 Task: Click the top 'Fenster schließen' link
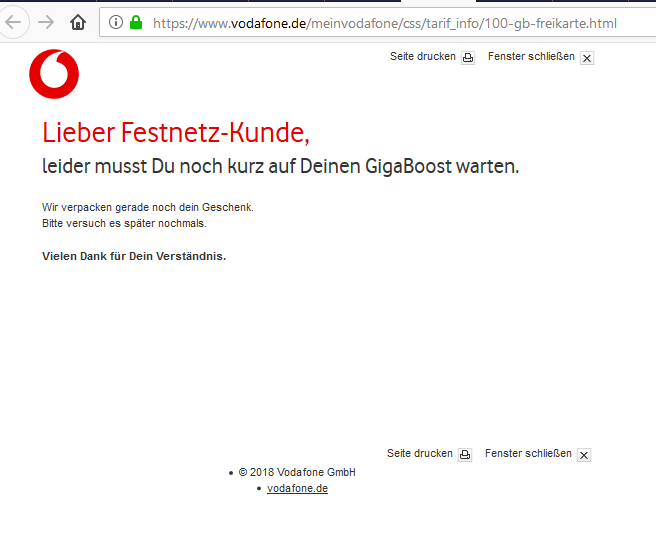coord(531,56)
